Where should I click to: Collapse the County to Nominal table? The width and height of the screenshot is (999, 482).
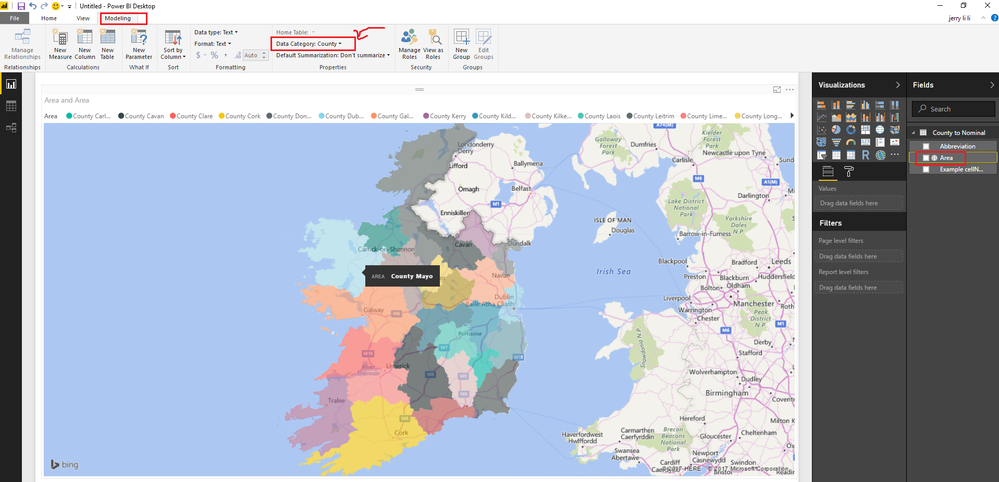click(x=915, y=132)
